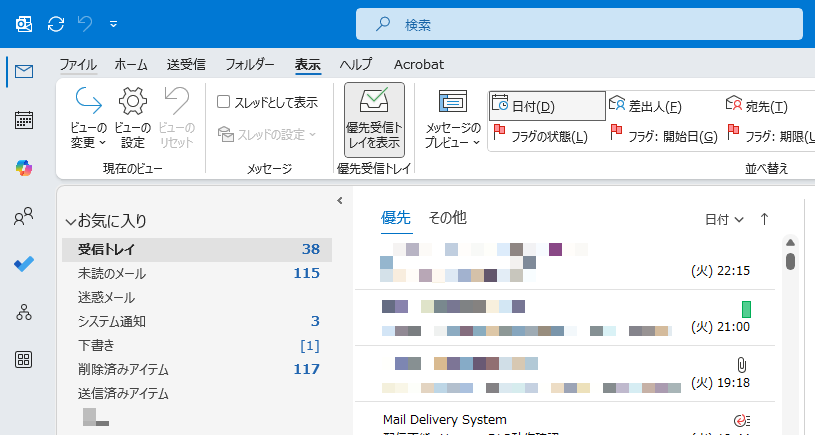
Task: Select the 優先 inbox tab
Action: coord(396,218)
